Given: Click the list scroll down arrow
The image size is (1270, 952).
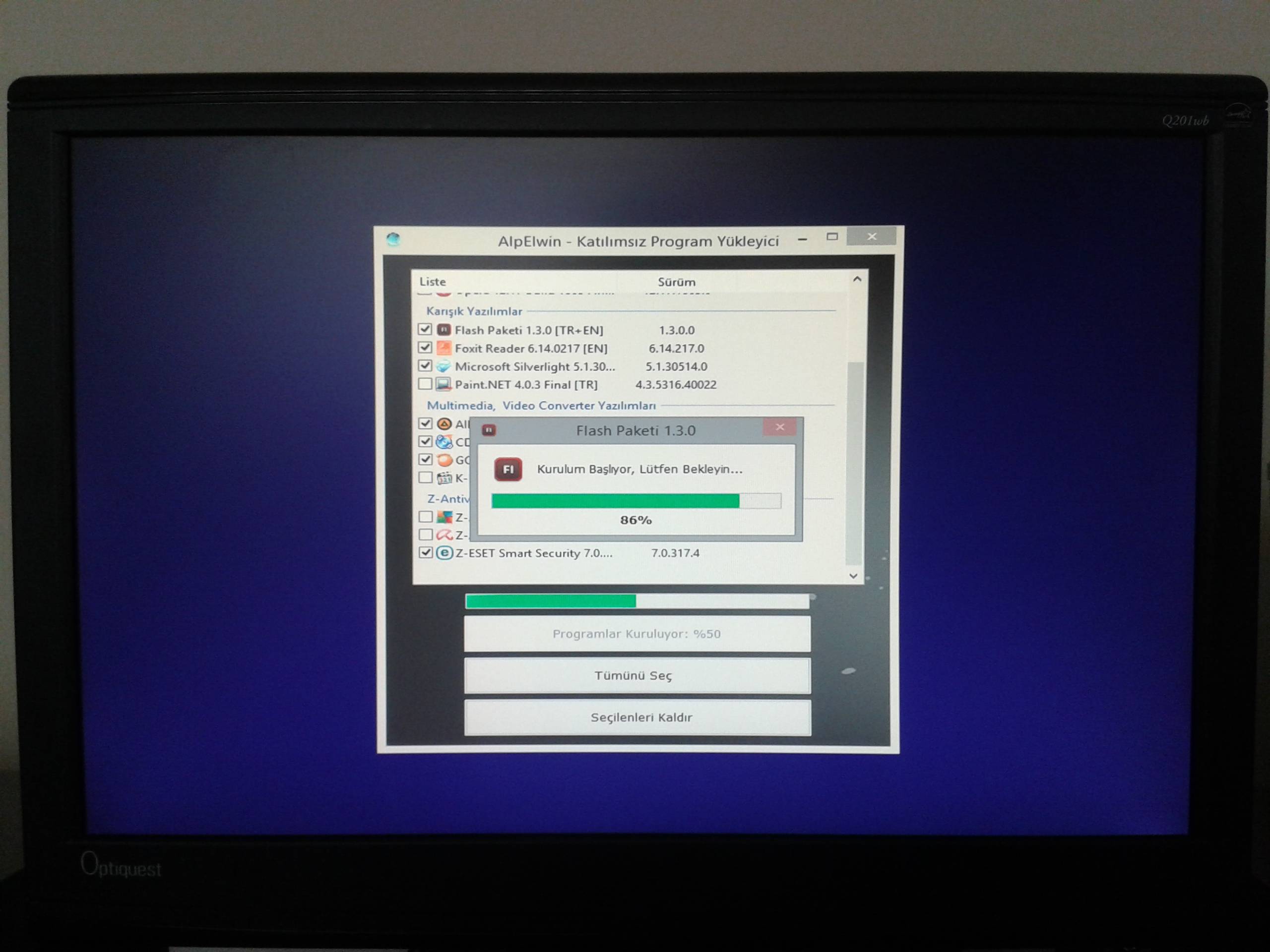Looking at the screenshot, I should 853,576.
